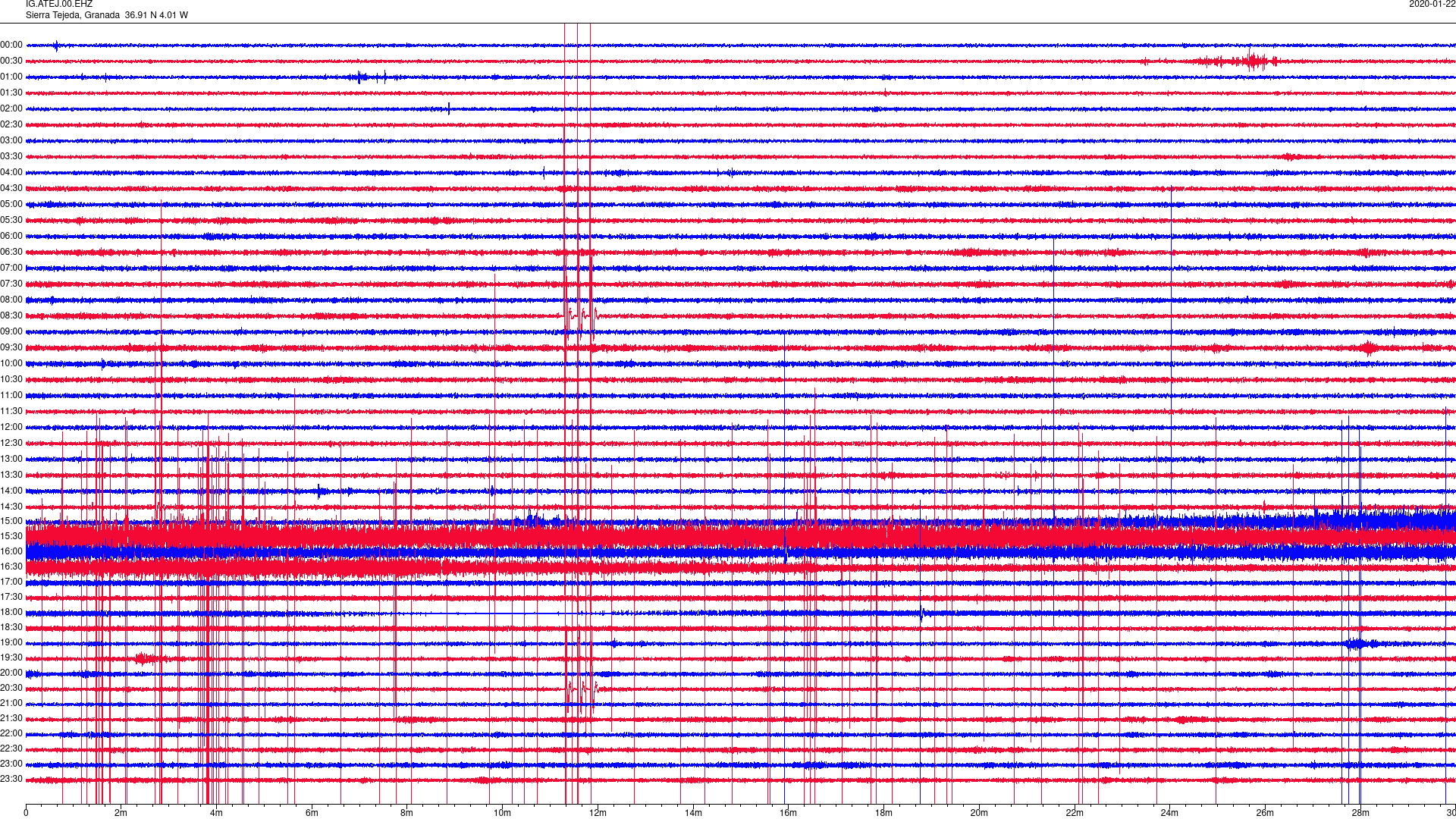1456x819 pixels.
Task: Select the 13:00 time label
Action: pyautogui.click(x=11, y=459)
